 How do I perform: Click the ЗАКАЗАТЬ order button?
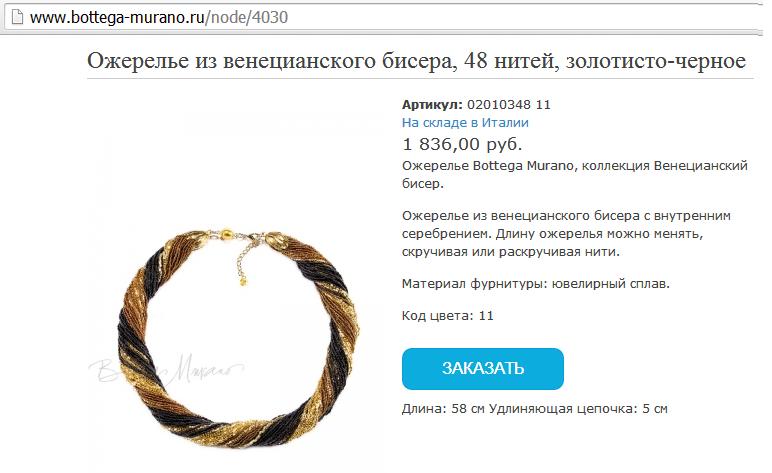[482, 369]
